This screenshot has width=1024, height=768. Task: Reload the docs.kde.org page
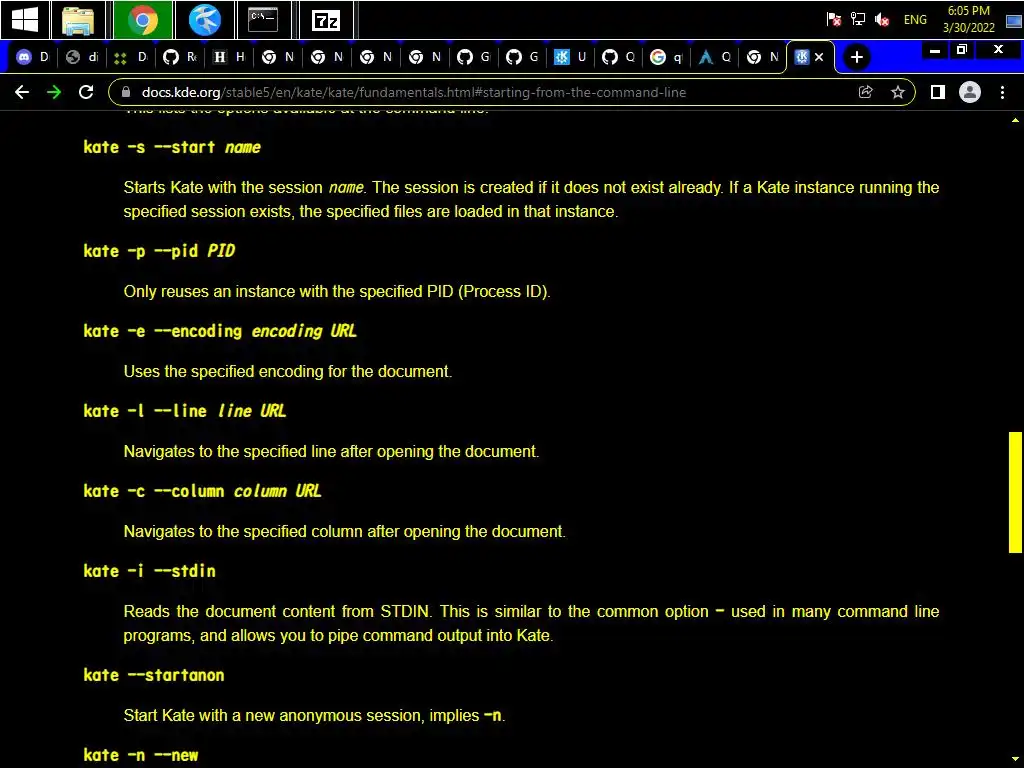pos(86,92)
